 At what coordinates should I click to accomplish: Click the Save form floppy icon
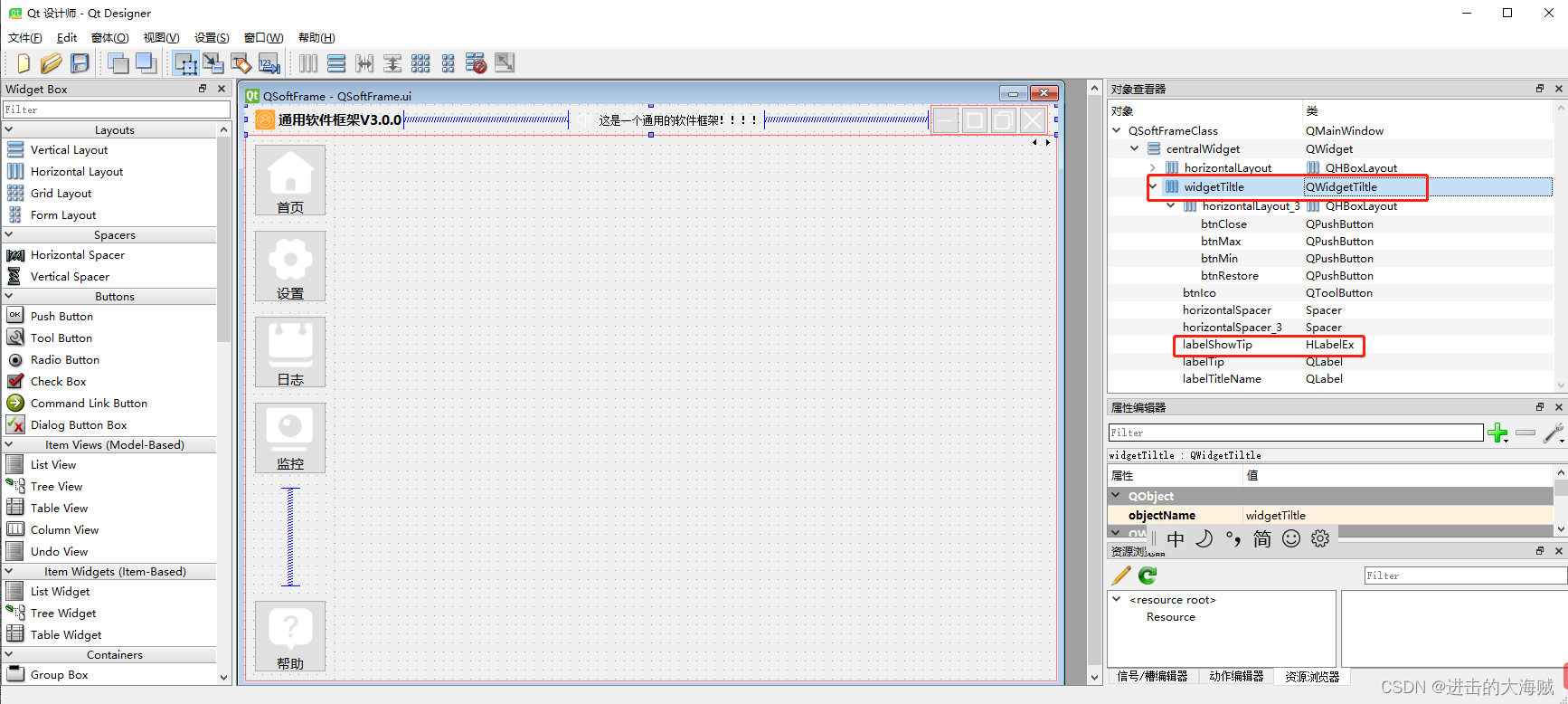point(80,63)
